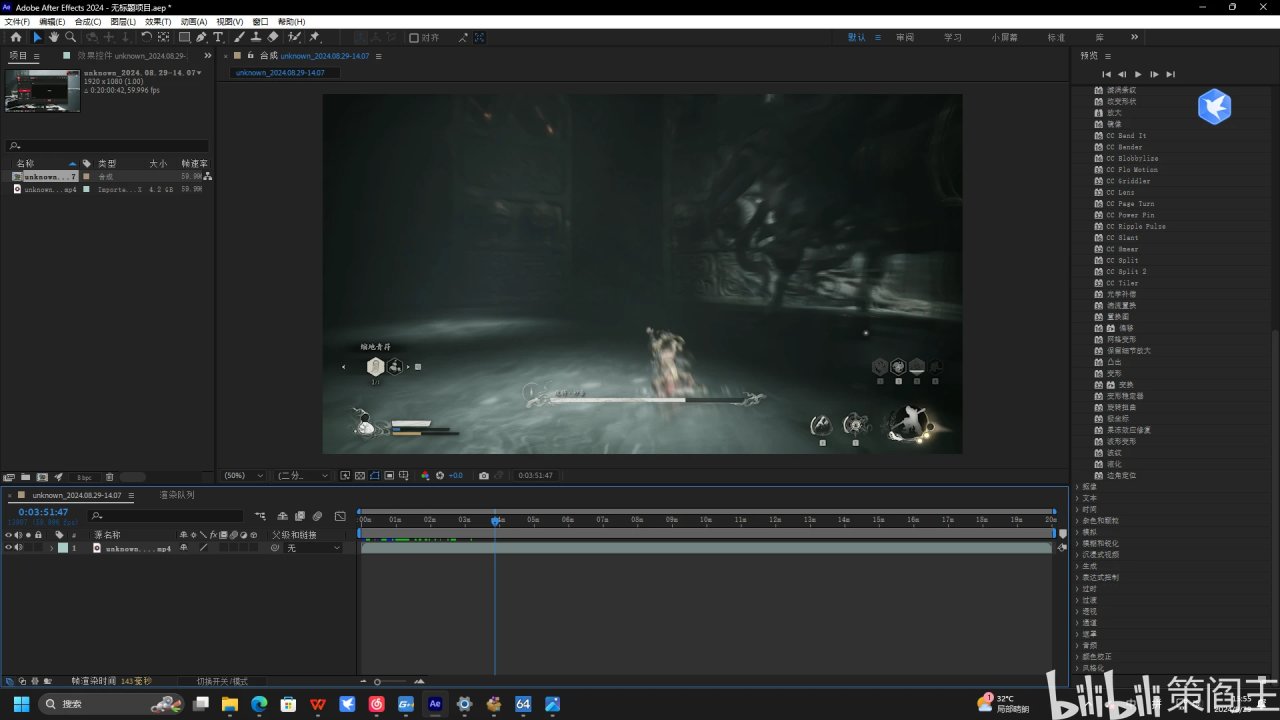Viewport: 1280px width, 720px height.
Task: Open the parent link dropdown showing 无
Action: (x=313, y=548)
